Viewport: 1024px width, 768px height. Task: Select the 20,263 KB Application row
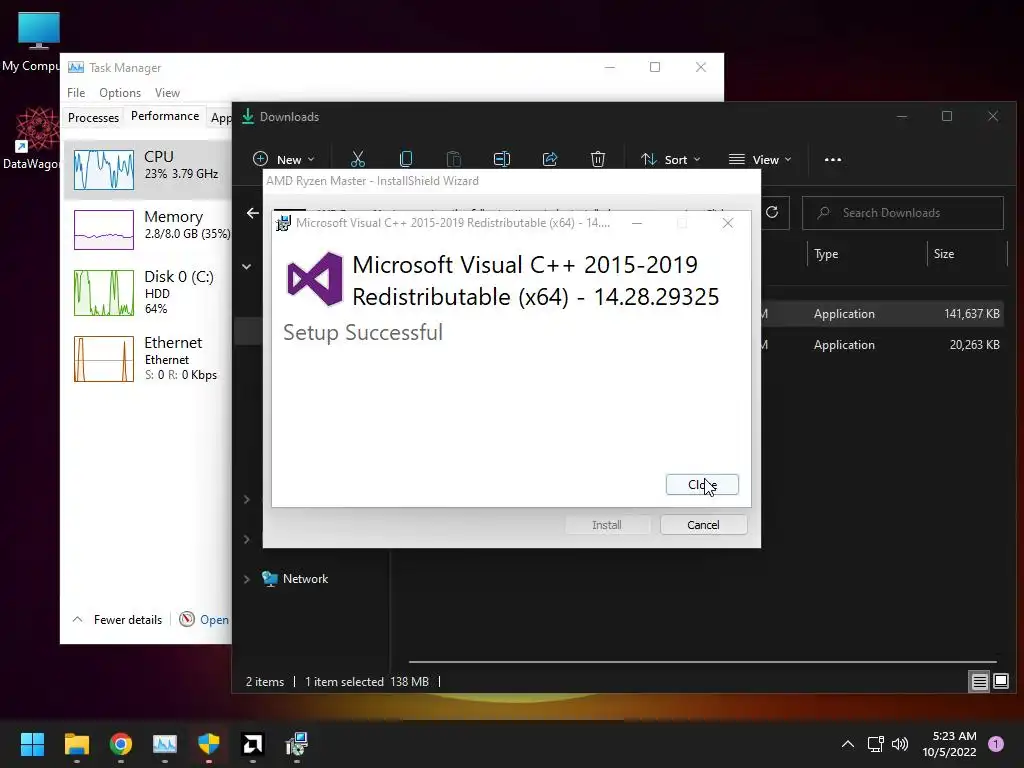click(x=885, y=345)
